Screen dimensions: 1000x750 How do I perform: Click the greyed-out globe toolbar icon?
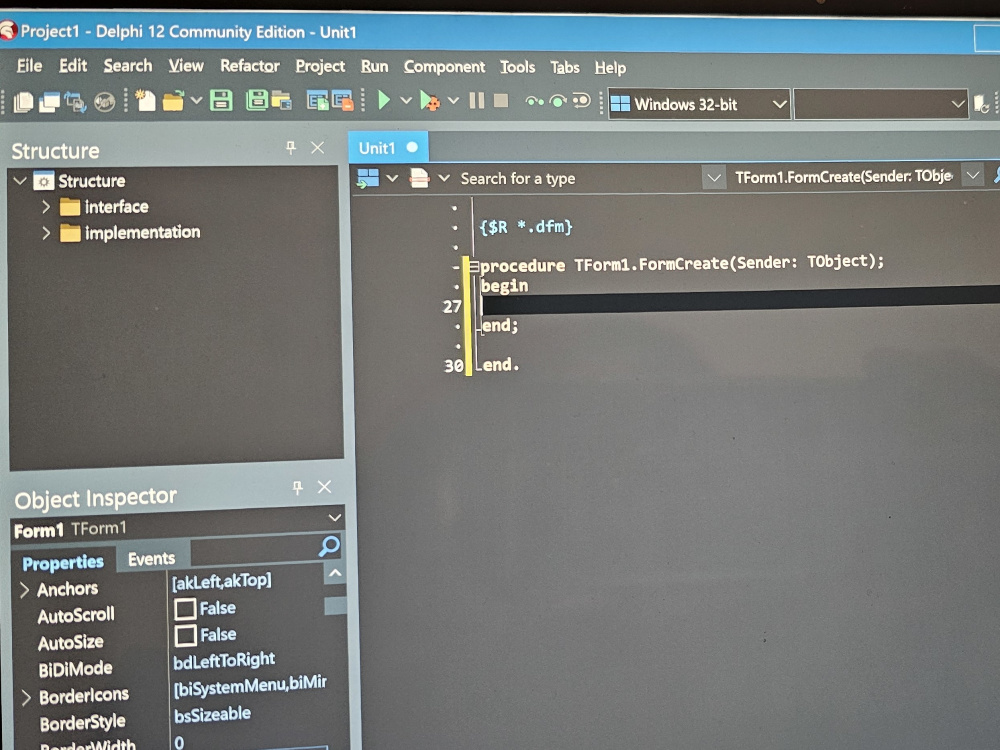105,102
